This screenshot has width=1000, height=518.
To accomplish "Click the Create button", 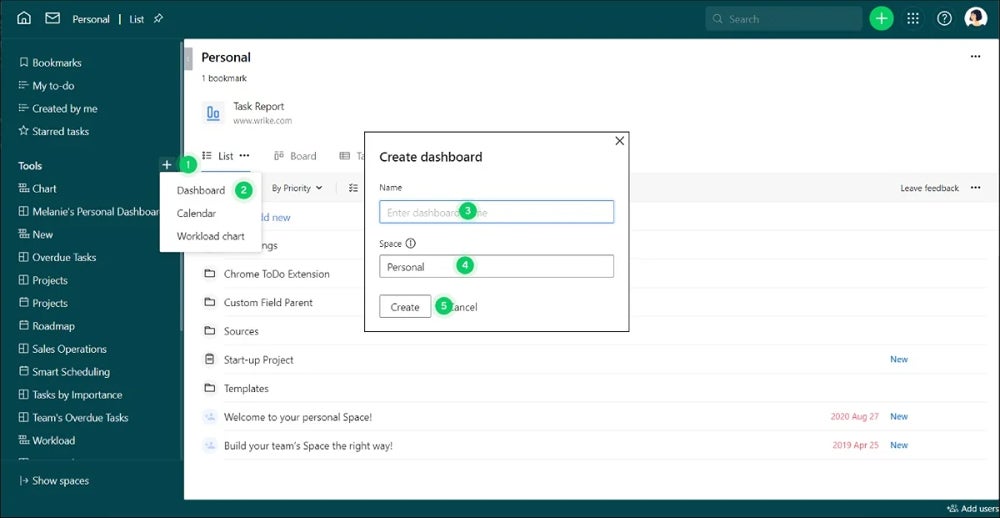I will tap(405, 306).
